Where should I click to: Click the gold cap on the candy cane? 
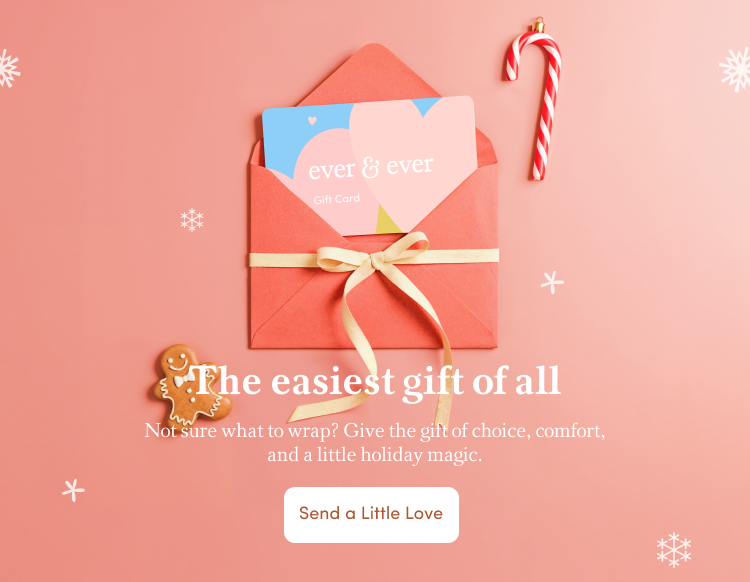coord(539,25)
